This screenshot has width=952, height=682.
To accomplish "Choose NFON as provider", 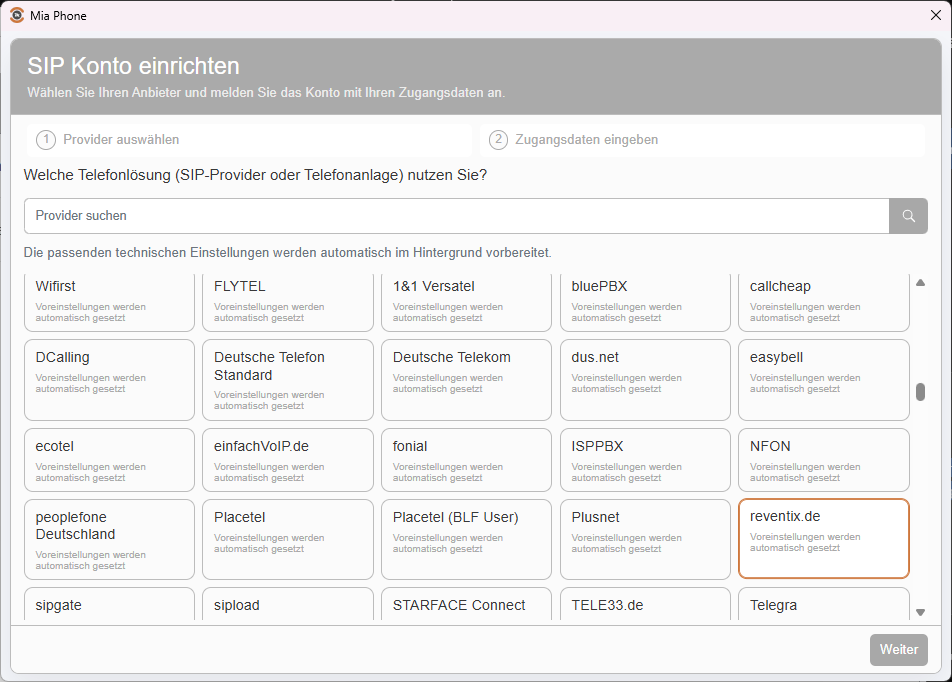I will 824,460.
